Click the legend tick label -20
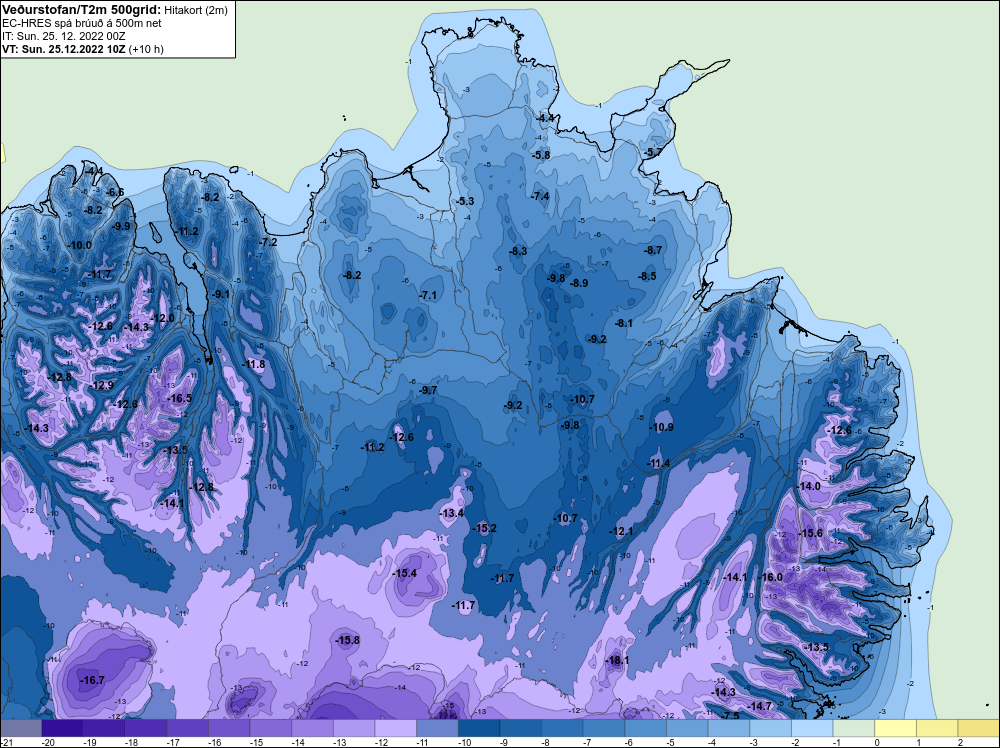Image resolution: width=1000 pixels, height=748 pixels. click(47, 742)
